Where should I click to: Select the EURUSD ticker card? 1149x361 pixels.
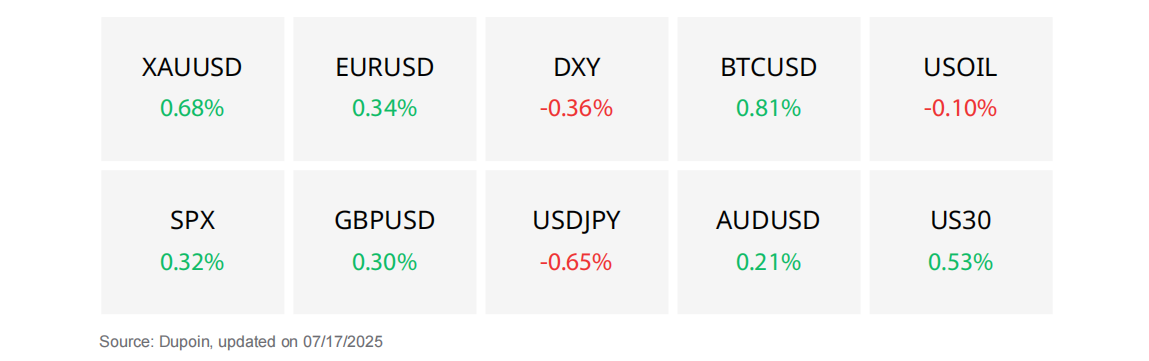385,89
